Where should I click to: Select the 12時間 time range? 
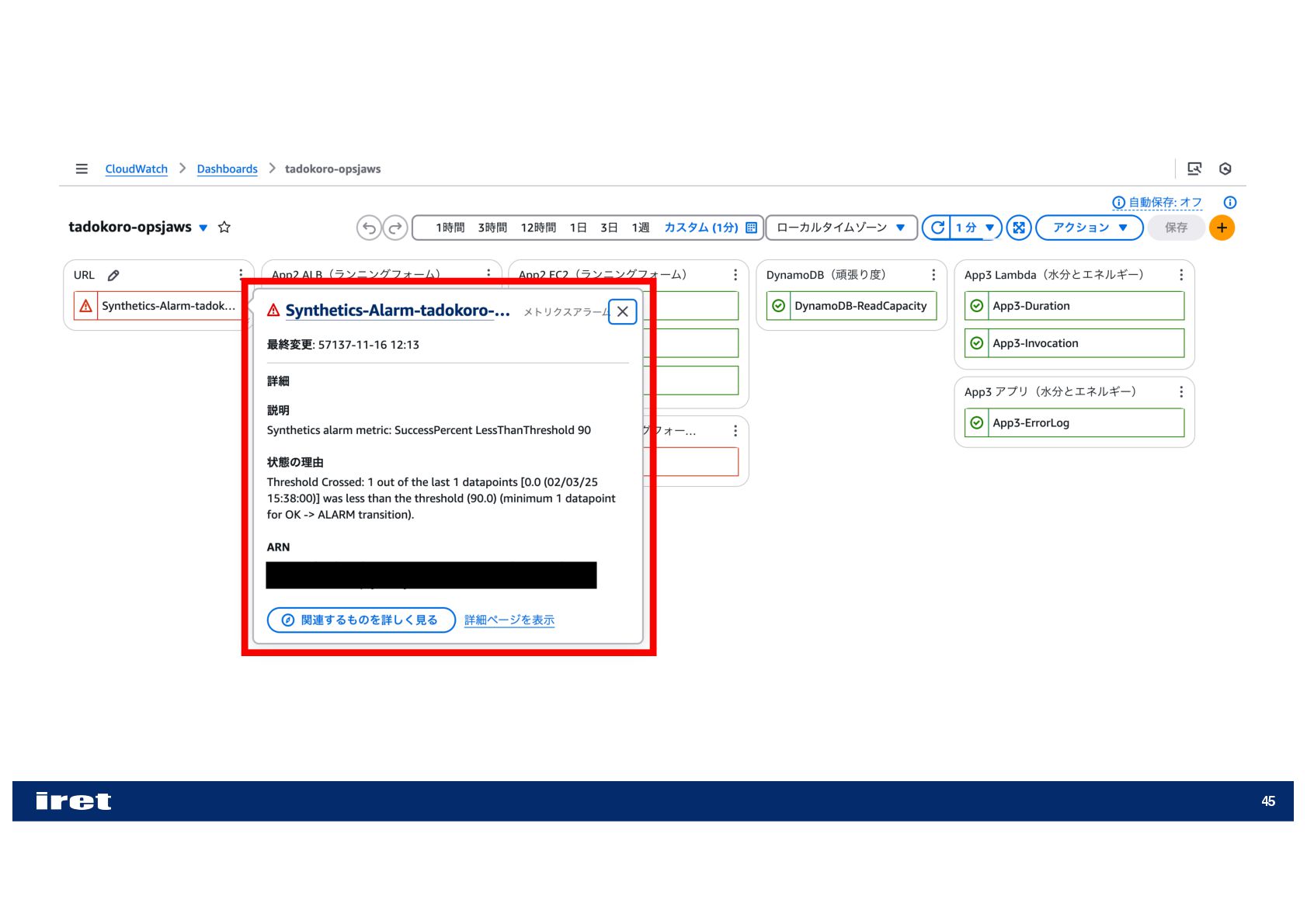tap(538, 228)
